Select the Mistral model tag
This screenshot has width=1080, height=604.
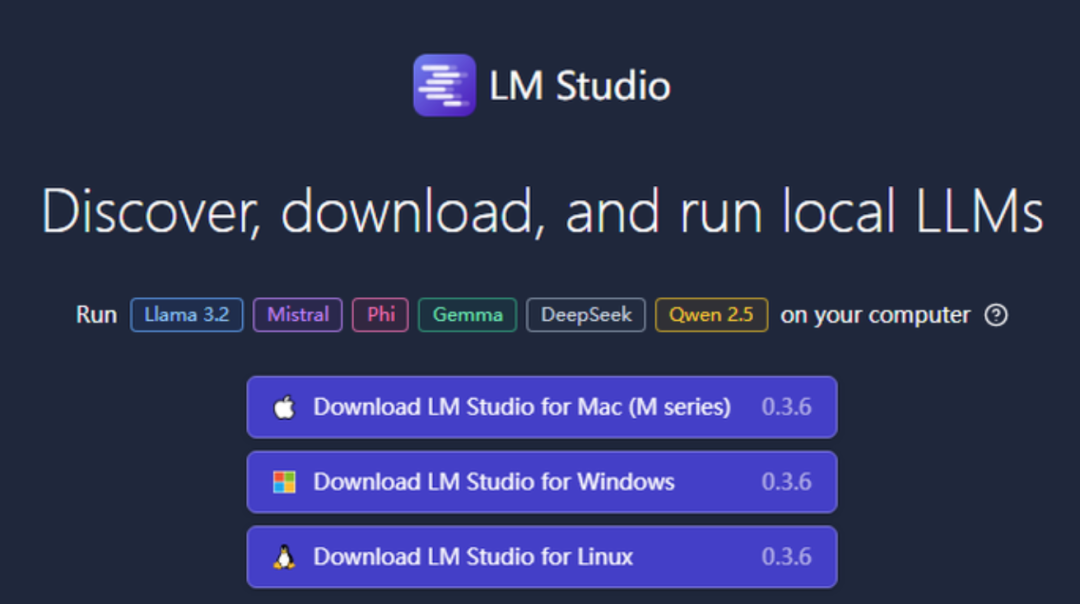(298, 315)
